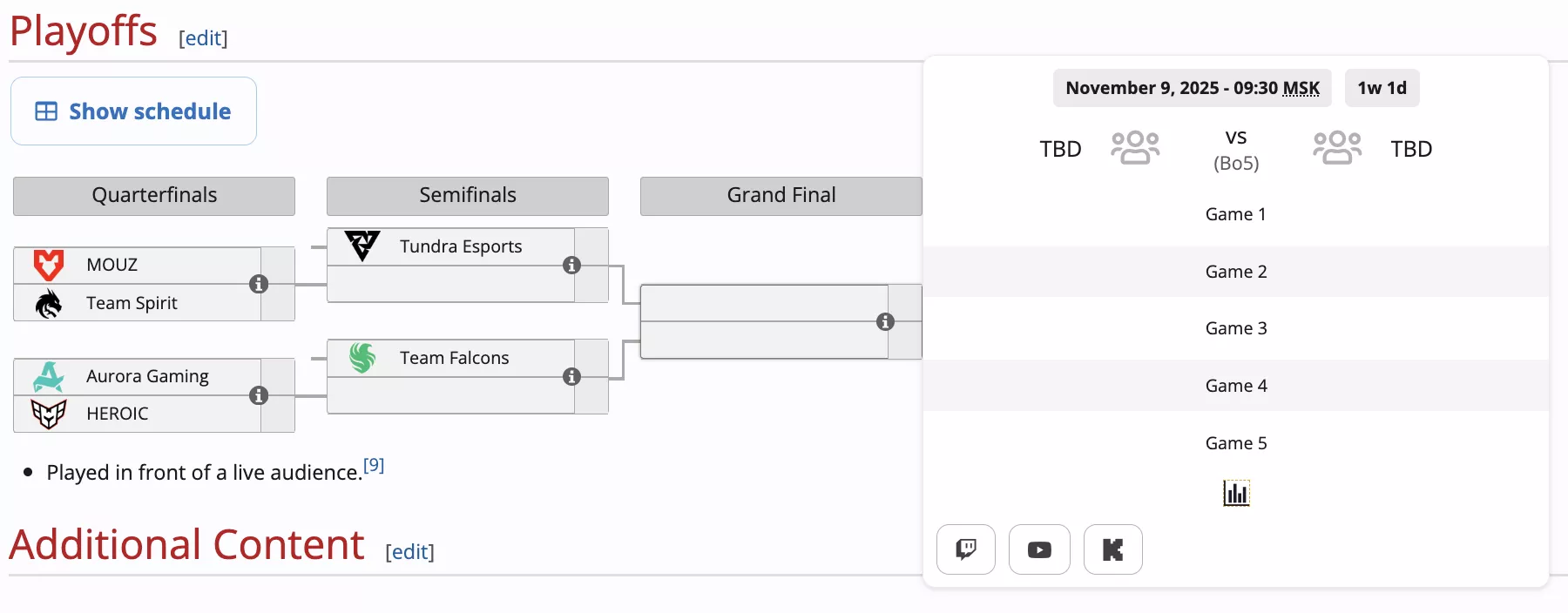The width and height of the screenshot is (1568, 613).
Task: Open footnote reference 9
Action: [374, 465]
